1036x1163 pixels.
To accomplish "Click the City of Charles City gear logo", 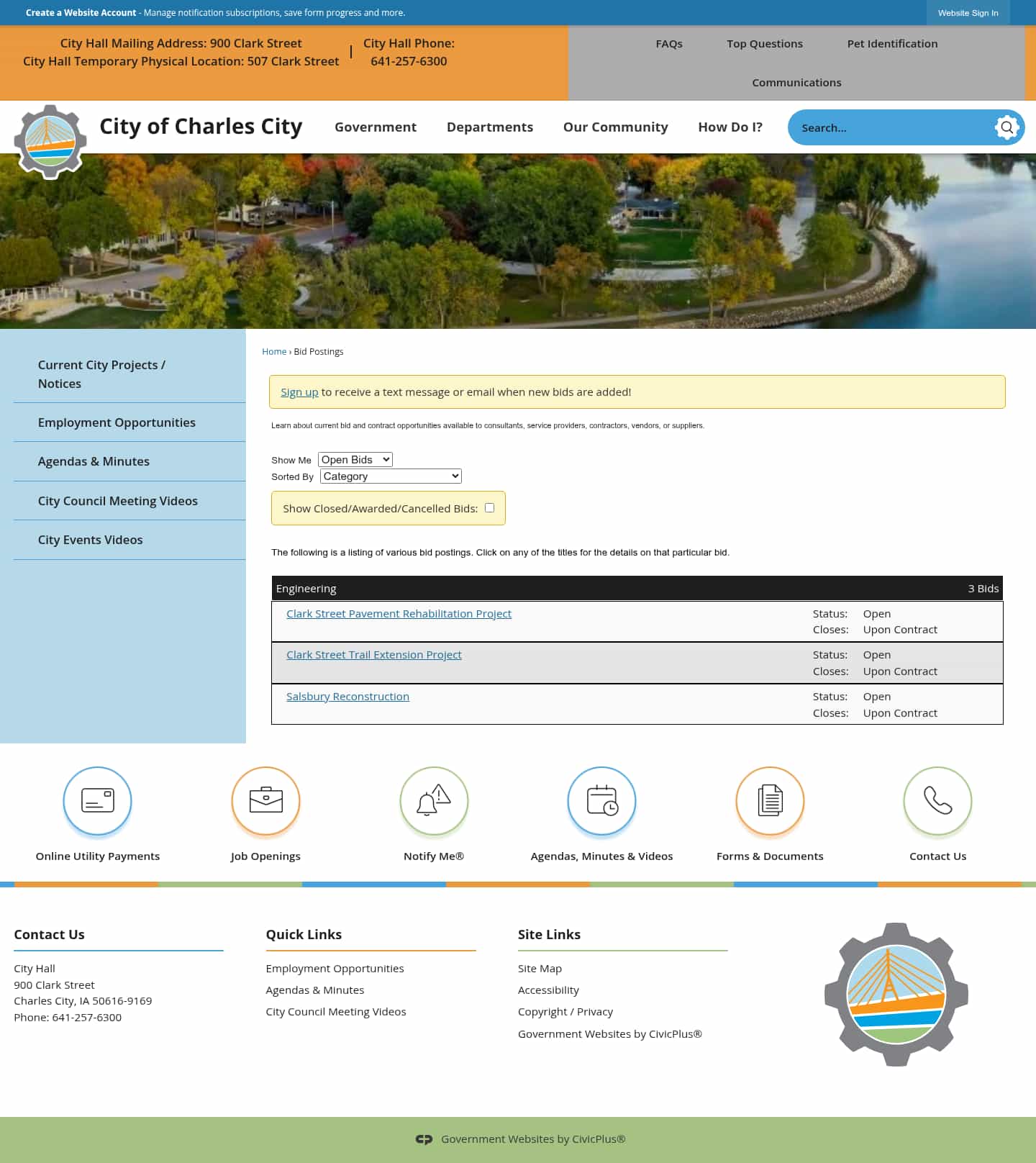I will tap(50, 142).
